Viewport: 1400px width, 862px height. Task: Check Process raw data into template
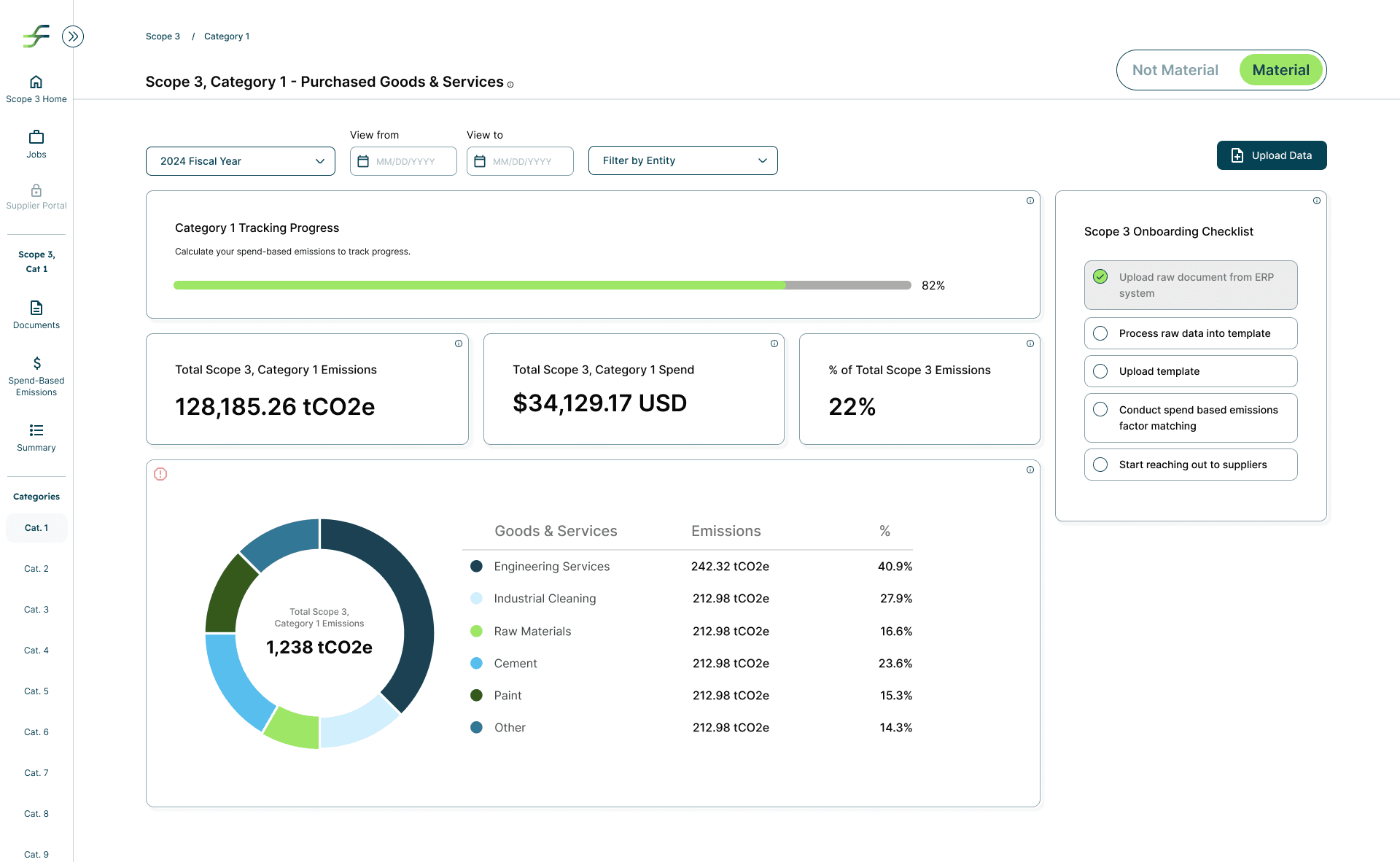(1100, 333)
